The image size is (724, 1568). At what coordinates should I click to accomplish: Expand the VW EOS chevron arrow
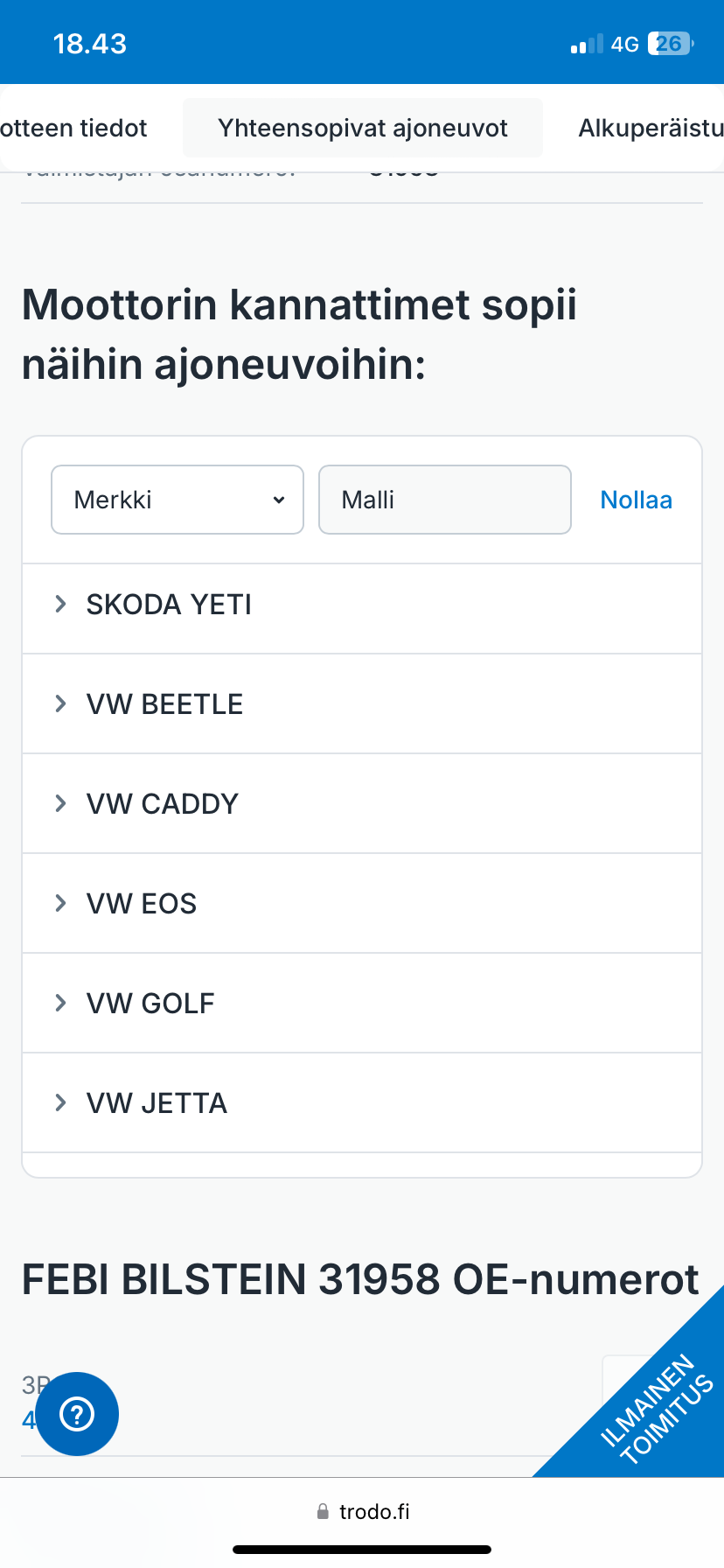coord(61,903)
